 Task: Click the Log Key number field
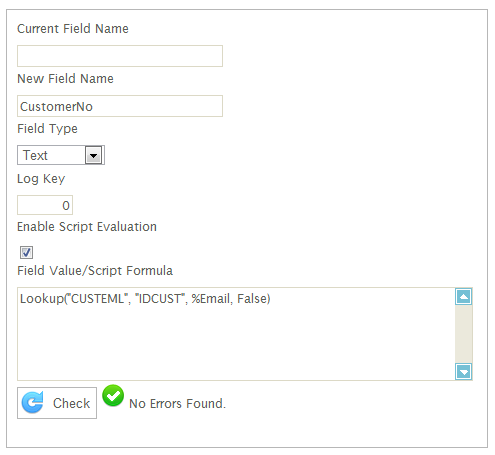tap(45, 205)
